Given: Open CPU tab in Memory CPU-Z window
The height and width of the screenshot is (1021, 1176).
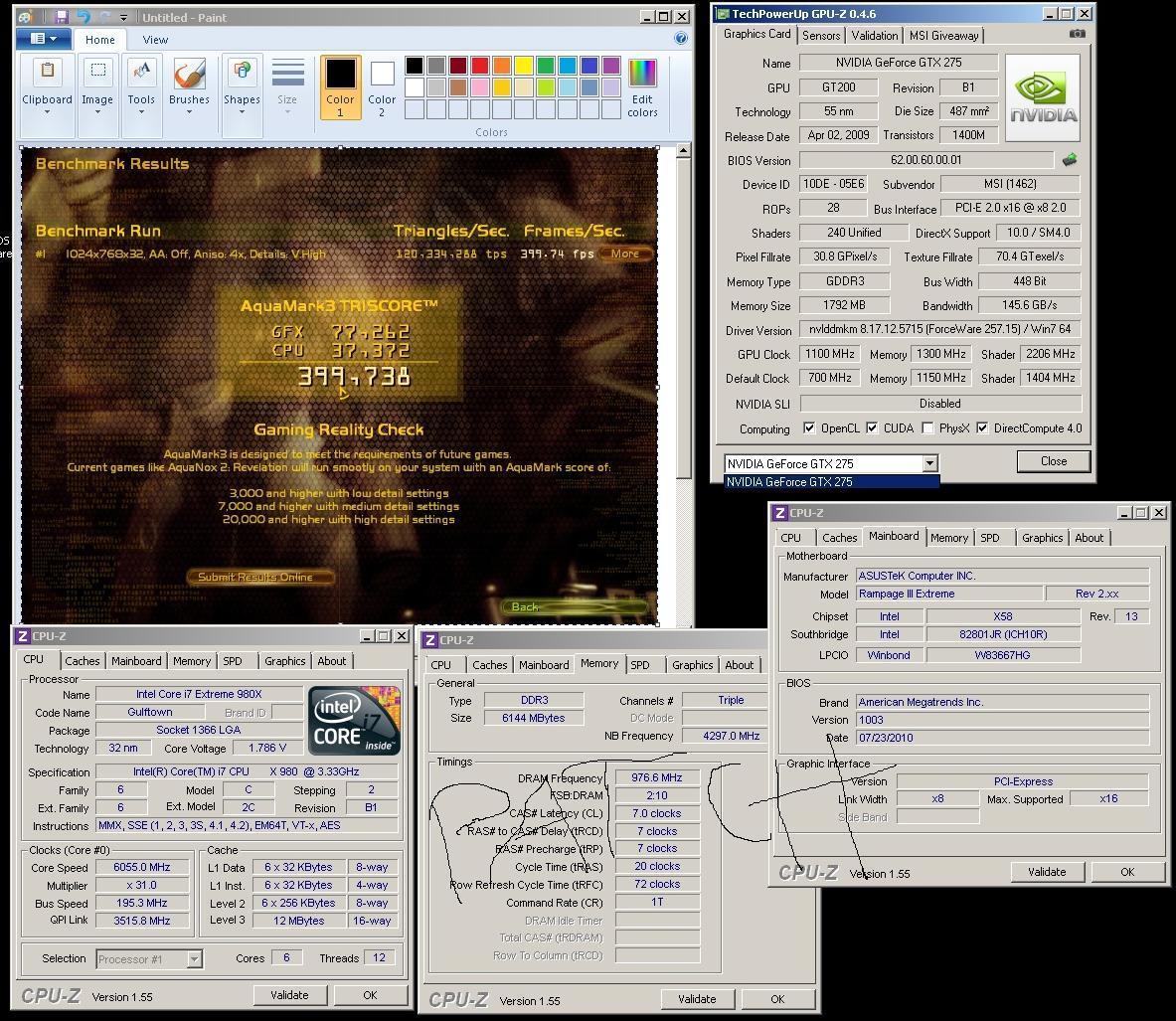Looking at the screenshot, I should pyautogui.click(x=441, y=665).
